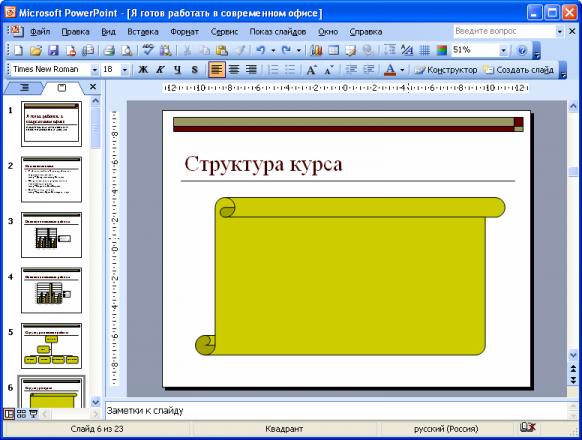This screenshot has height=440, width=582.
Task: Insert a chart using the chart icon
Action: coord(316,50)
